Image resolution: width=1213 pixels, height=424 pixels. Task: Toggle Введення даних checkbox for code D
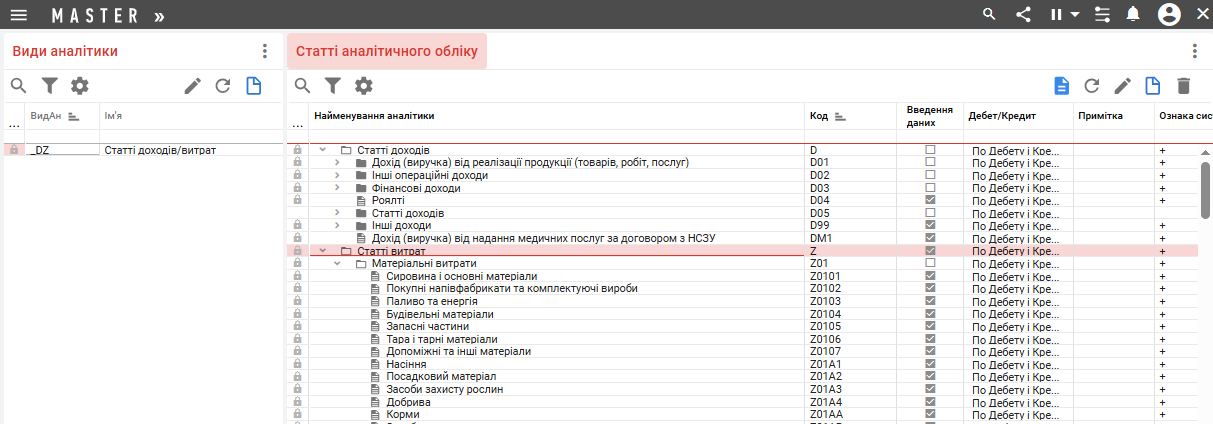click(x=930, y=150)
